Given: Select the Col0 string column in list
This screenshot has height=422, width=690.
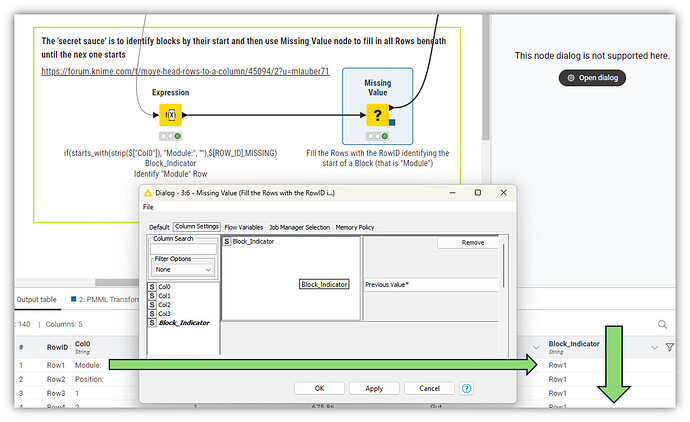Looking at the screenshot, I should (164, 287).
